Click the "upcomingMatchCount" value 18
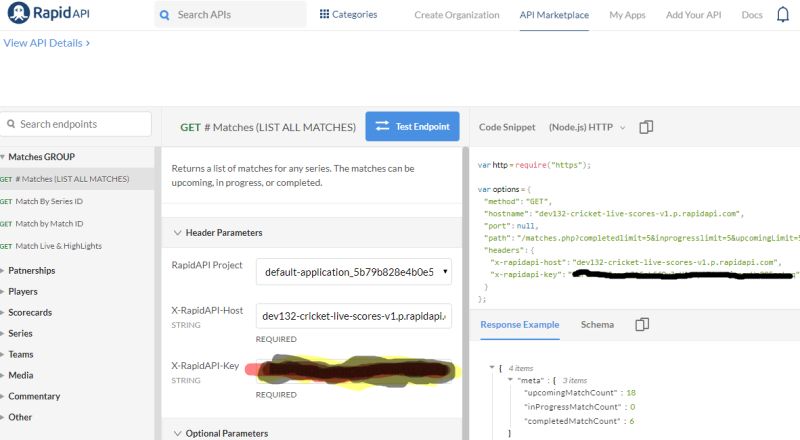800x440 pixels. (631, 393)
